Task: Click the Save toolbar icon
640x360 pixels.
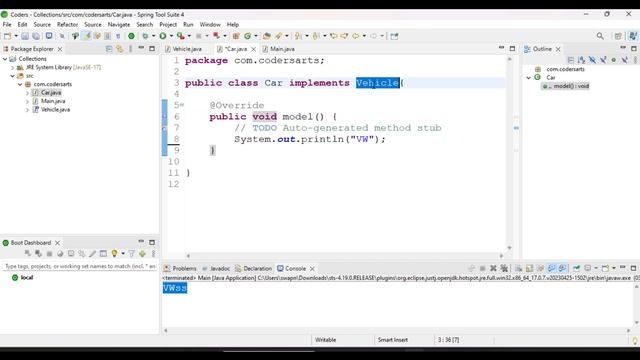Action: click(25, 36)
